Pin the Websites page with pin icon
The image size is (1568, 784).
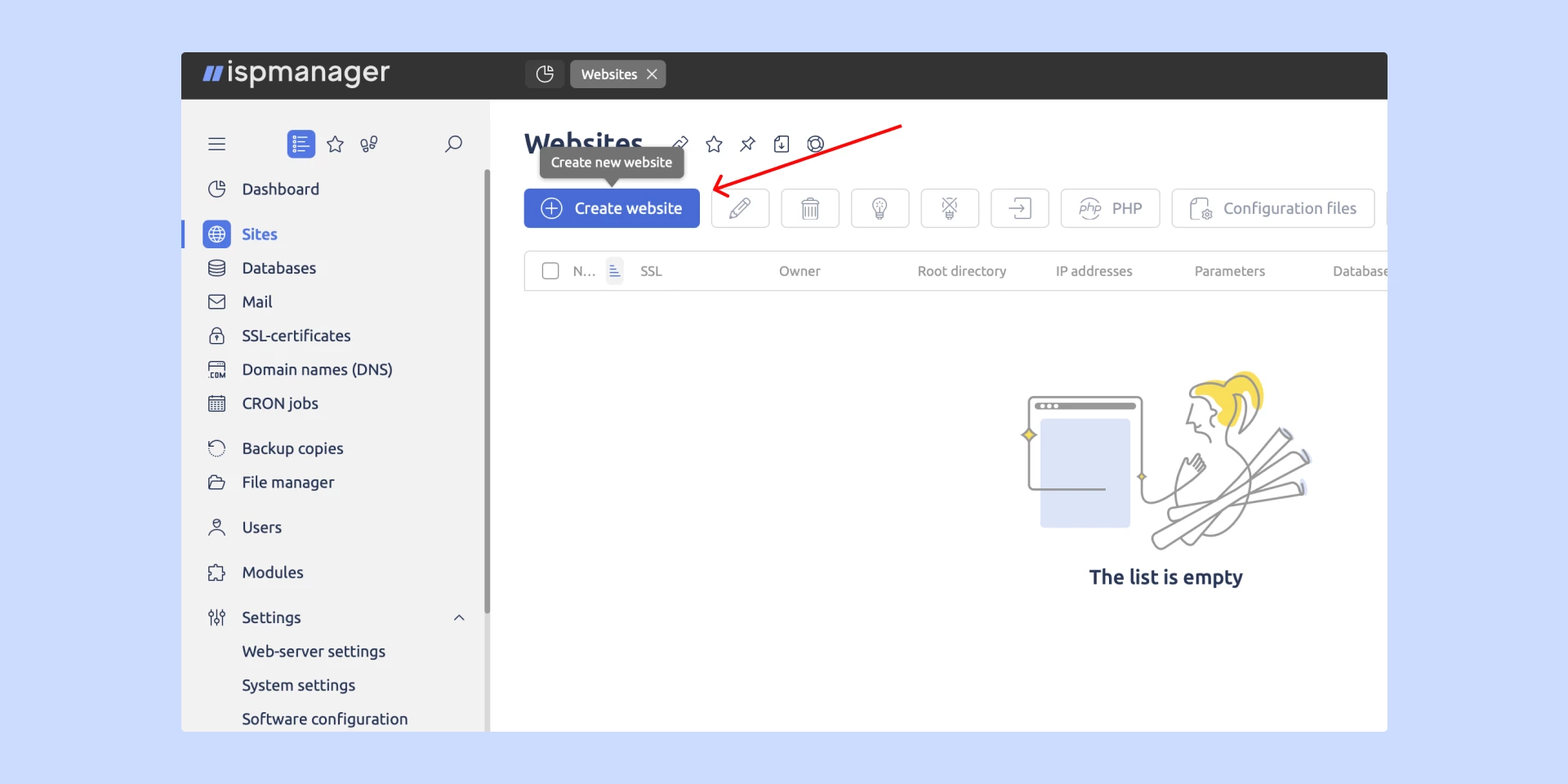(x=747, y=145)
